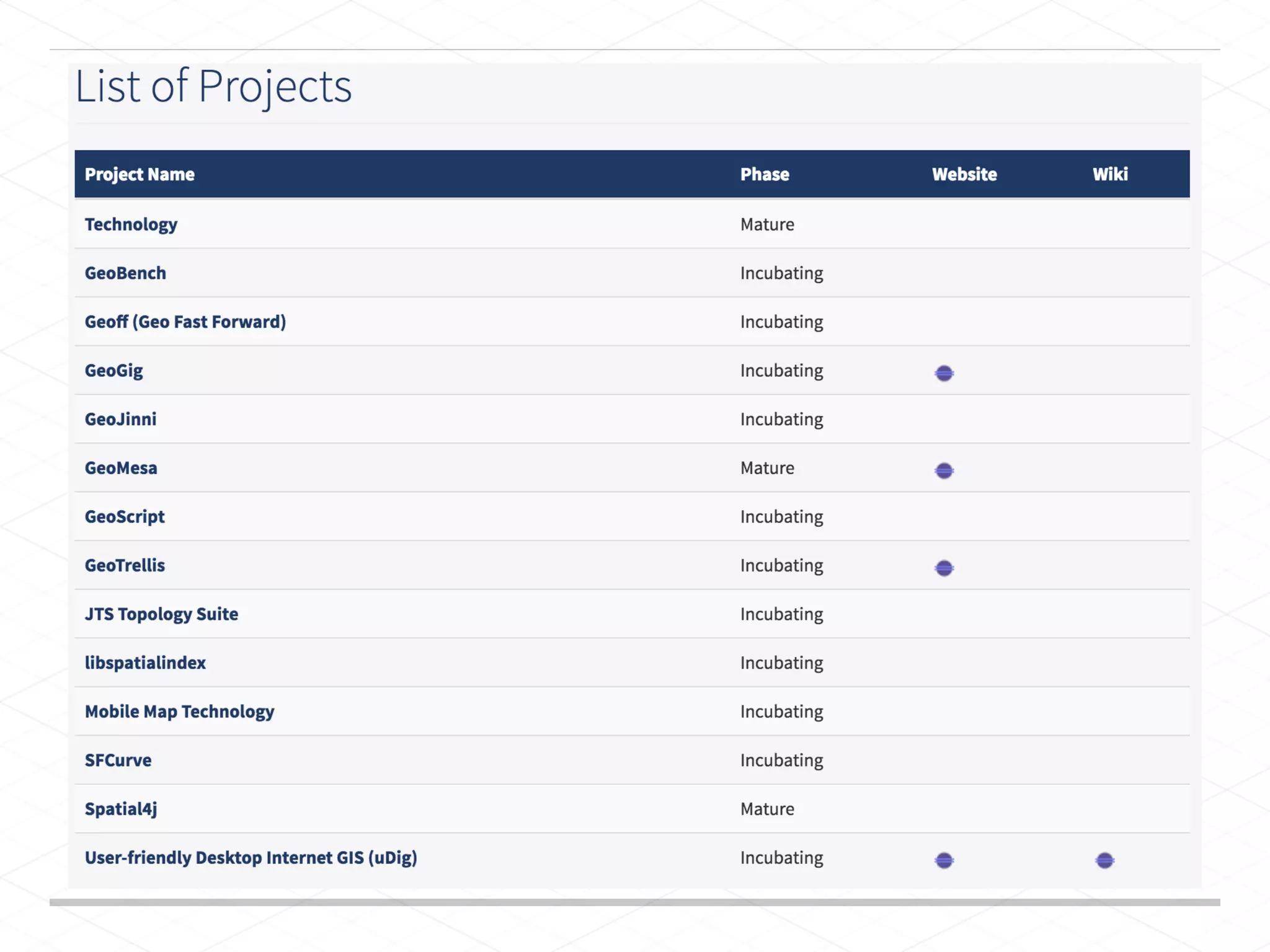Screen dimensions: 1270x952
Task: Click the Phase column header
Action: pos(764,174)
